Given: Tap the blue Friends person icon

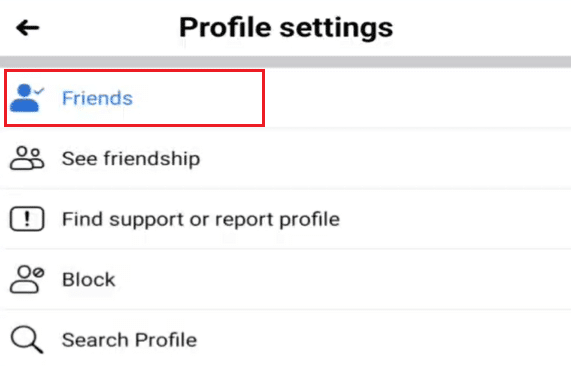Looking at the screenshot, I should tap(27, 98).
